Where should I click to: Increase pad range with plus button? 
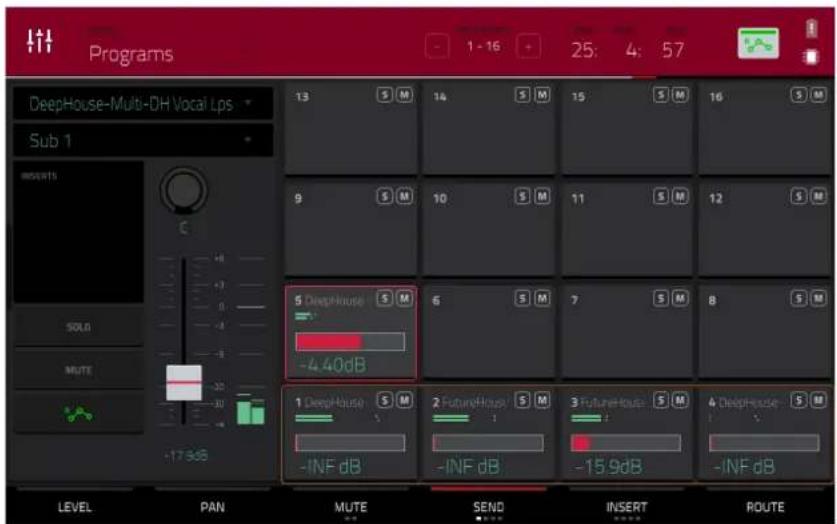[x=528, y=47]
